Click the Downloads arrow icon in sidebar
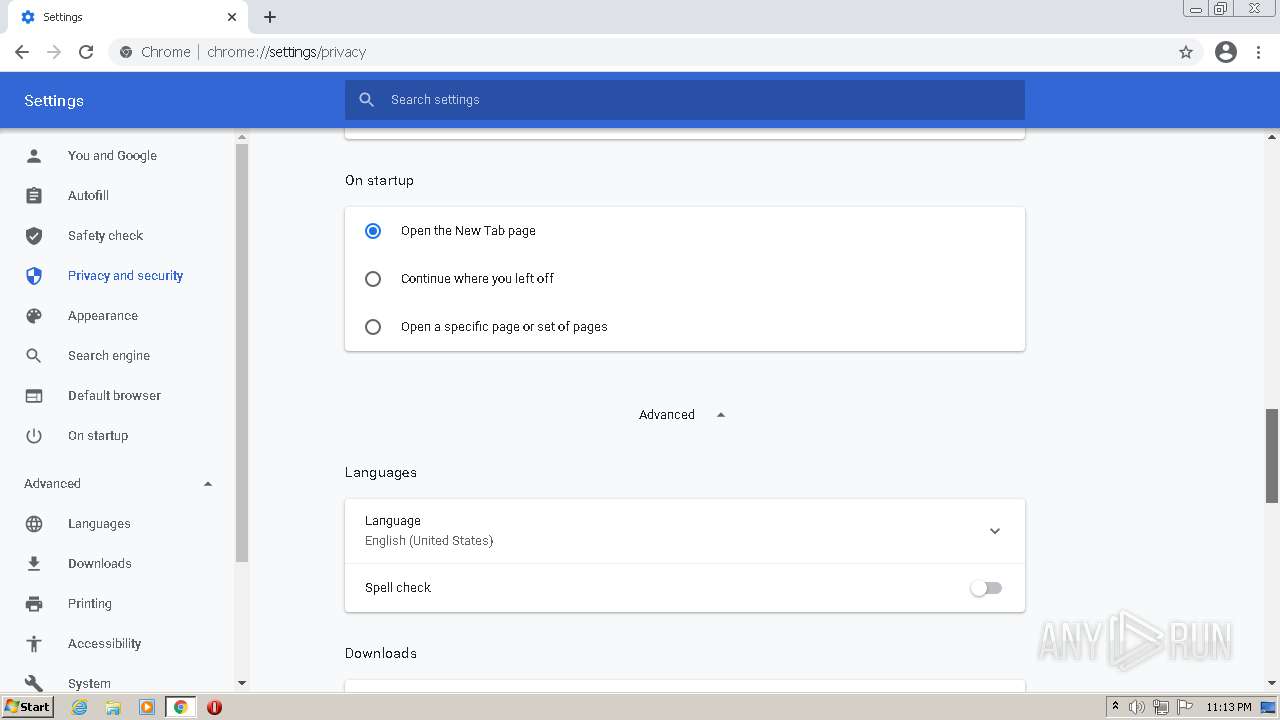This screenshot has height=720, width=1280. (34, 563)
